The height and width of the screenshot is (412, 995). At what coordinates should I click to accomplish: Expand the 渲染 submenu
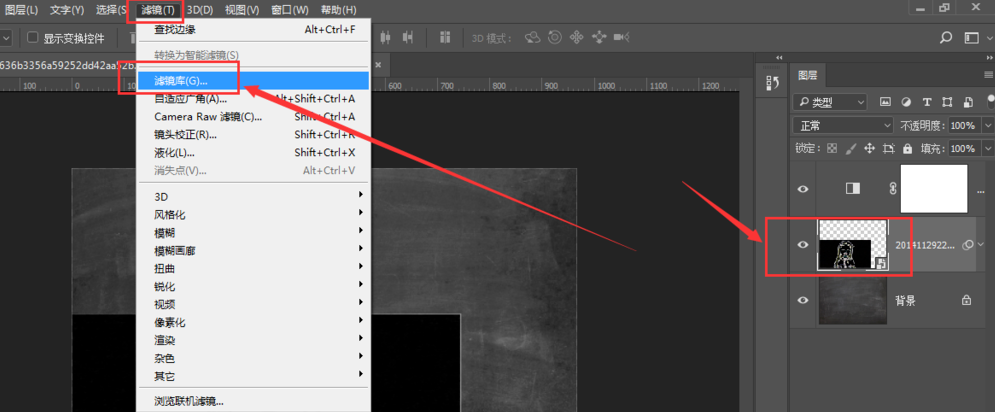pyautogui.click(x=254, y=340)
